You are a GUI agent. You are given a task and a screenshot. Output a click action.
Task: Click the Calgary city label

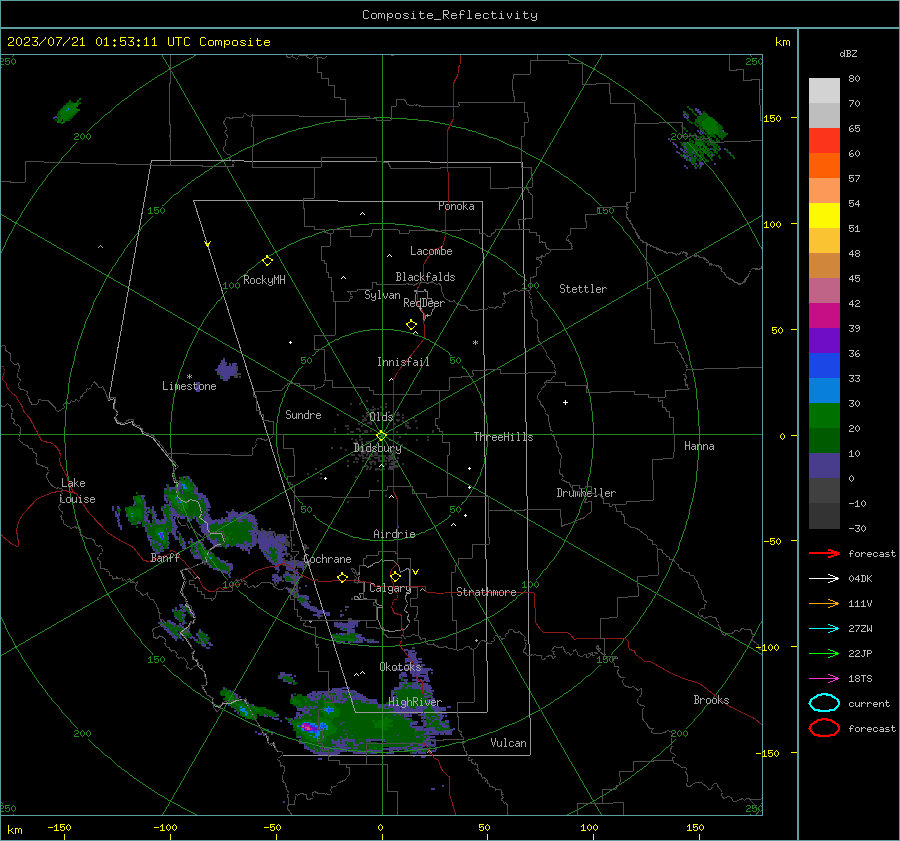pyautogui.click(x=390, y=588)
